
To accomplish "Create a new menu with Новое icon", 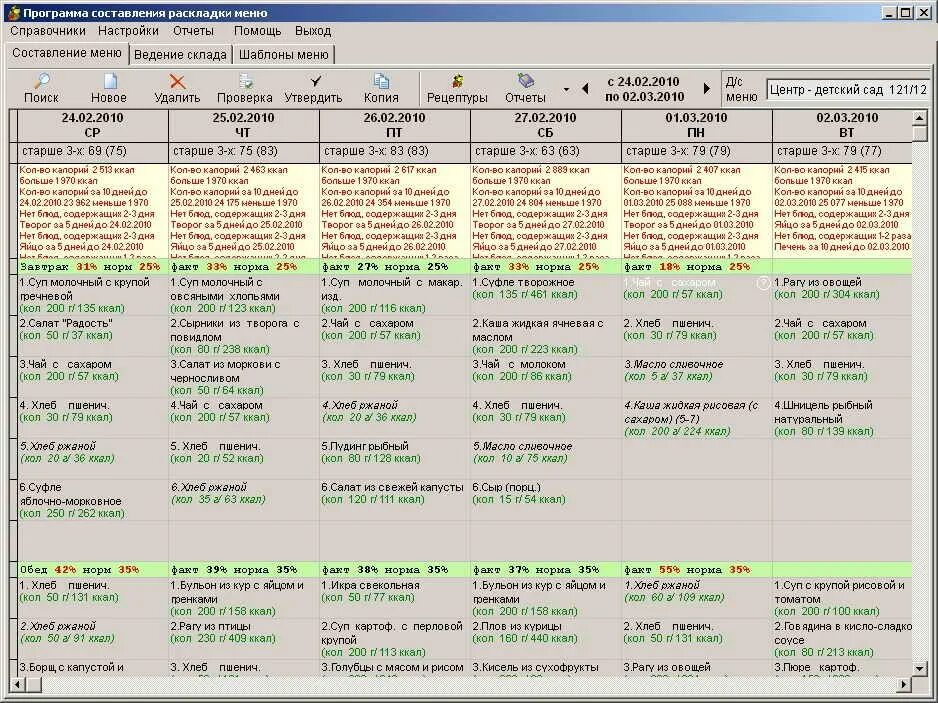I will click(x=109, y=81).
